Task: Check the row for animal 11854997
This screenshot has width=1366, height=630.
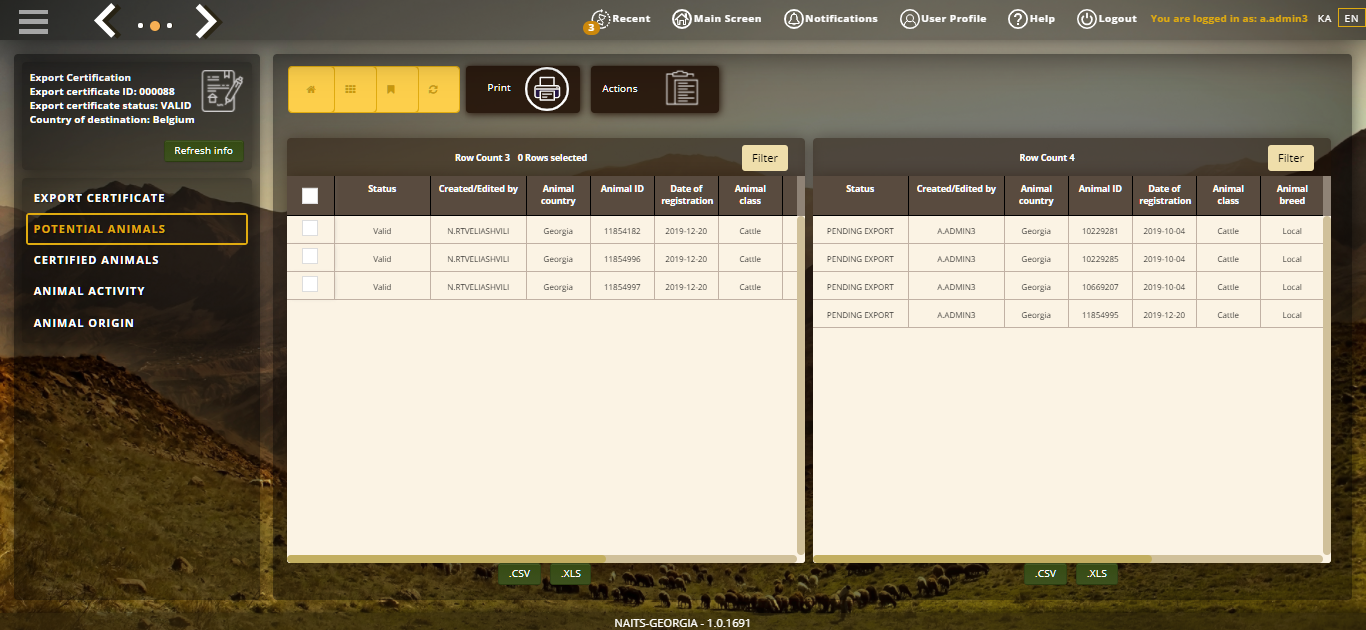Action: coord(310,284)
